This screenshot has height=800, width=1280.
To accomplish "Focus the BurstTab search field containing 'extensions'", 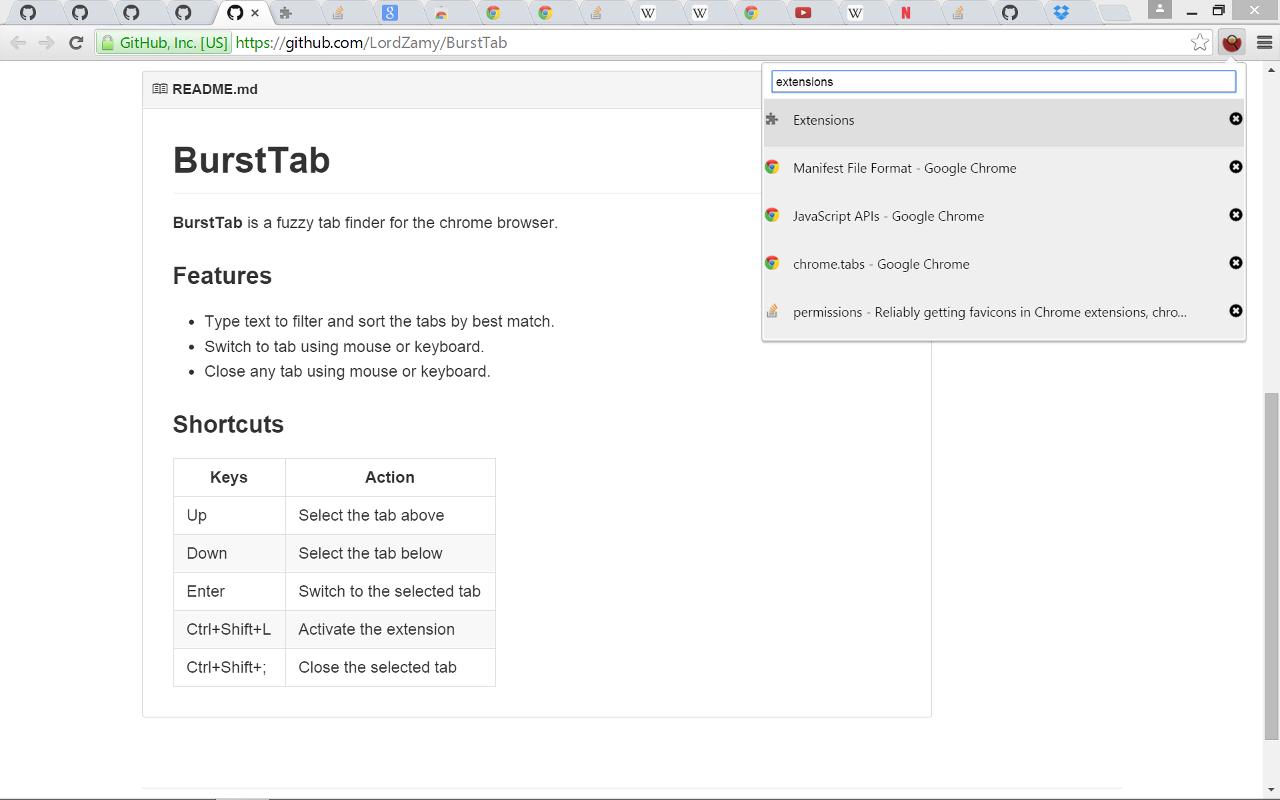I will [1004, 81].
